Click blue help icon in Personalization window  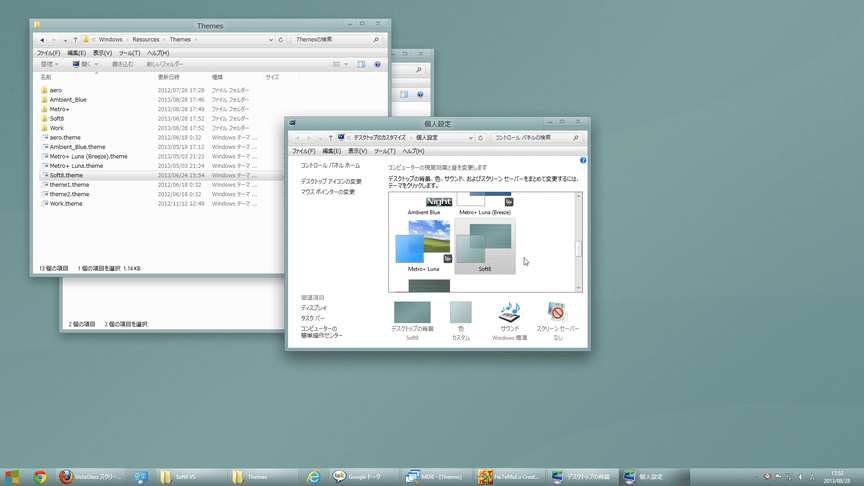pos(583,160)
